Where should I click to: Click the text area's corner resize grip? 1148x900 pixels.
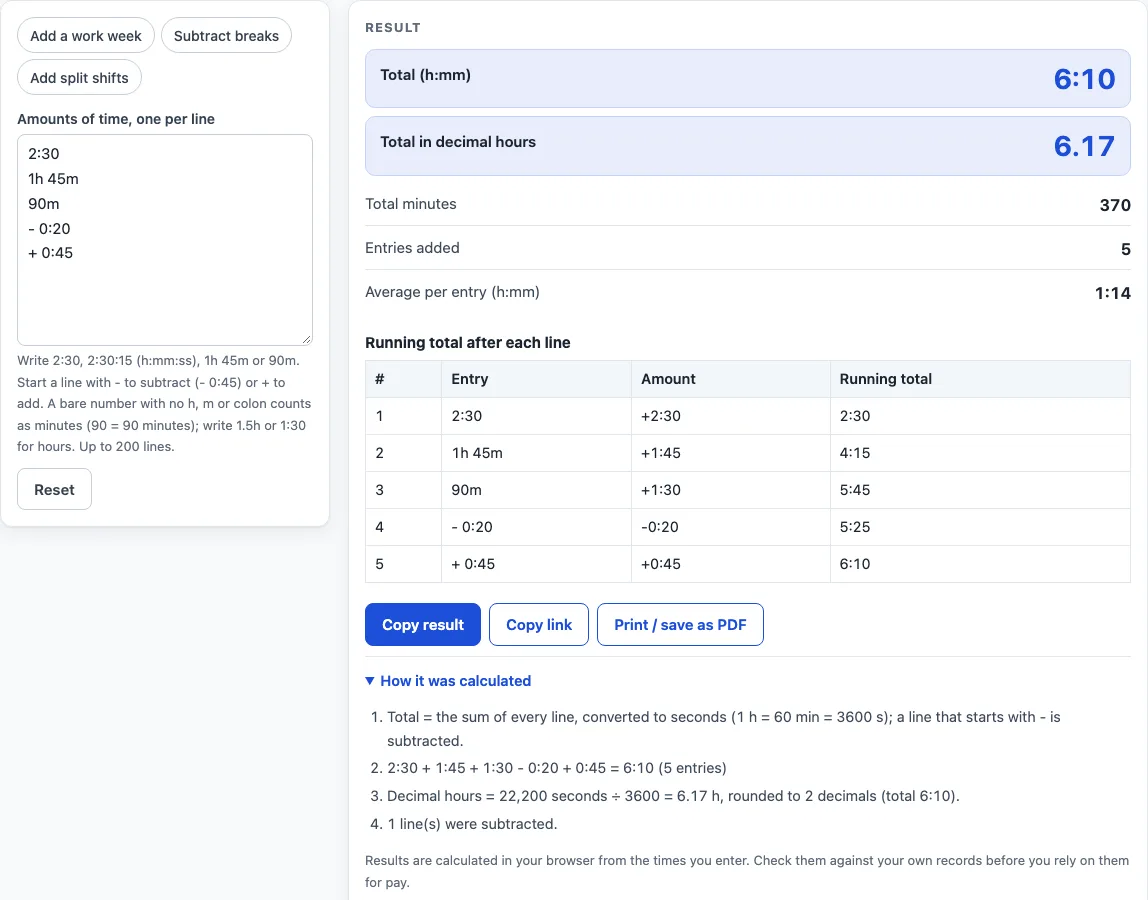click(x=307, y=339)
